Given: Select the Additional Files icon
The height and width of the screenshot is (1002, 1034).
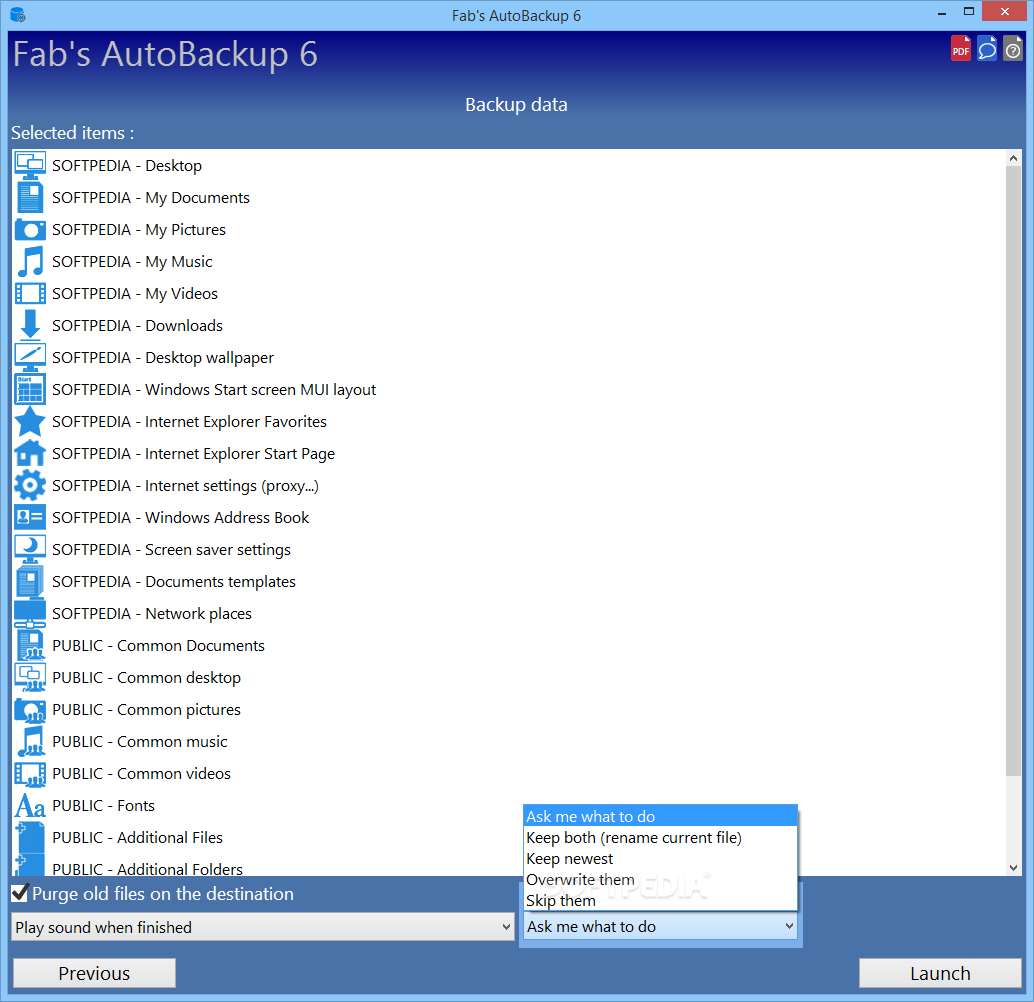Looking at the screenshot, I should (30, 837).
